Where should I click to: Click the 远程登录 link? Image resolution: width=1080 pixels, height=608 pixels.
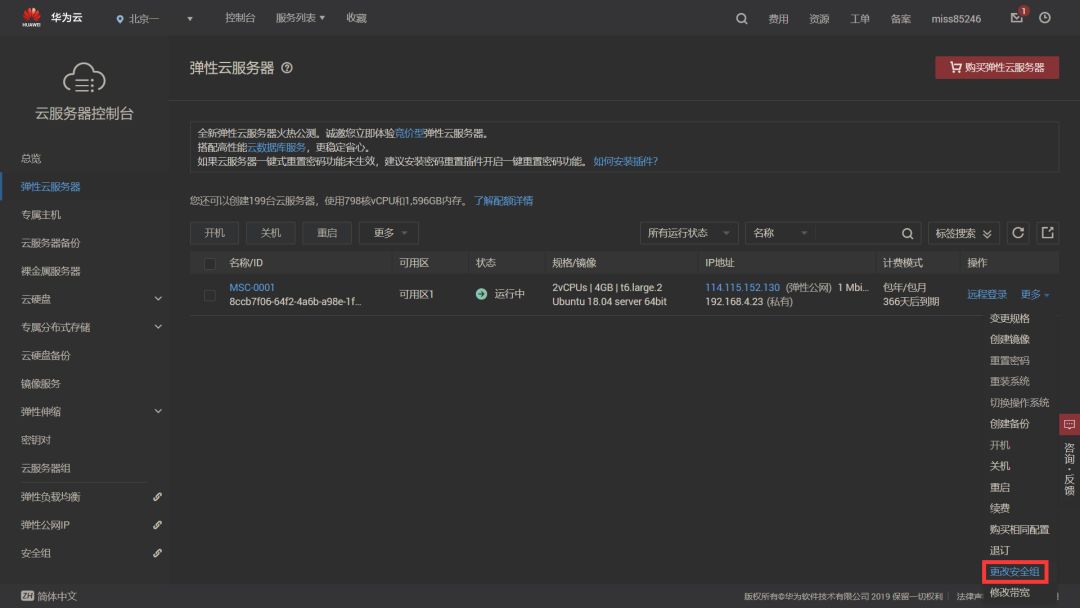click(x=987, y=295)
